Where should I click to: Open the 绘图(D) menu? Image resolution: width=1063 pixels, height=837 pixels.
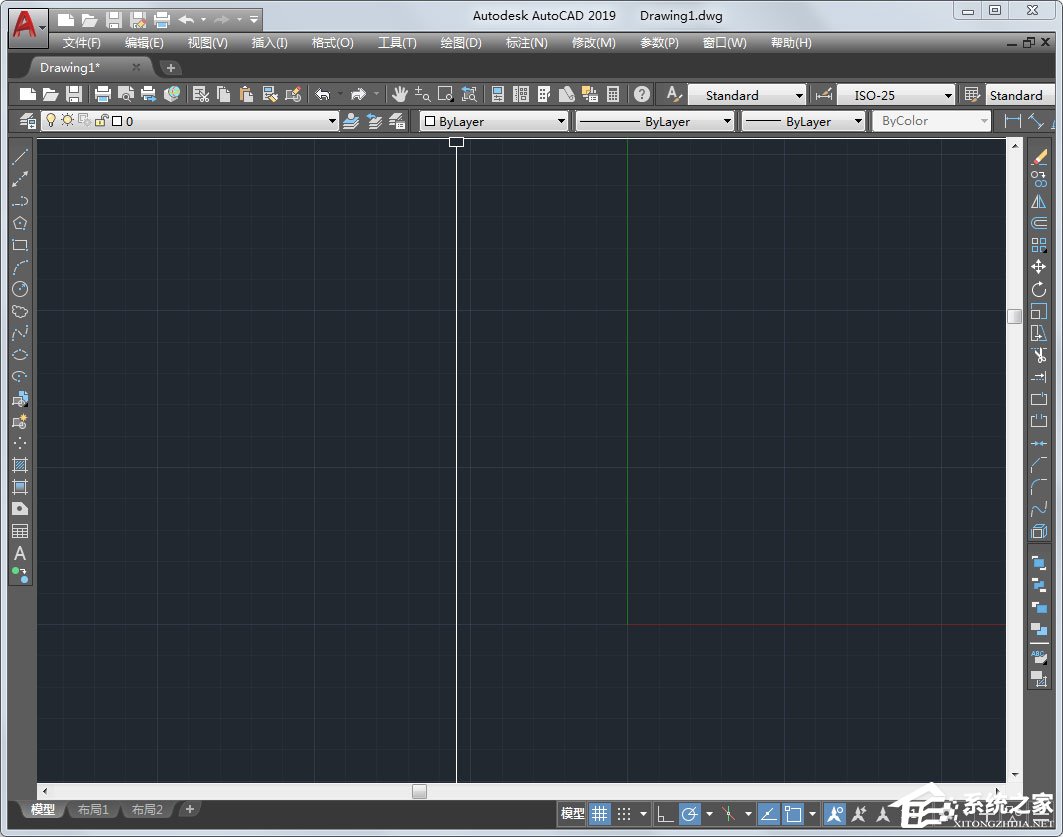click(460, 42)
